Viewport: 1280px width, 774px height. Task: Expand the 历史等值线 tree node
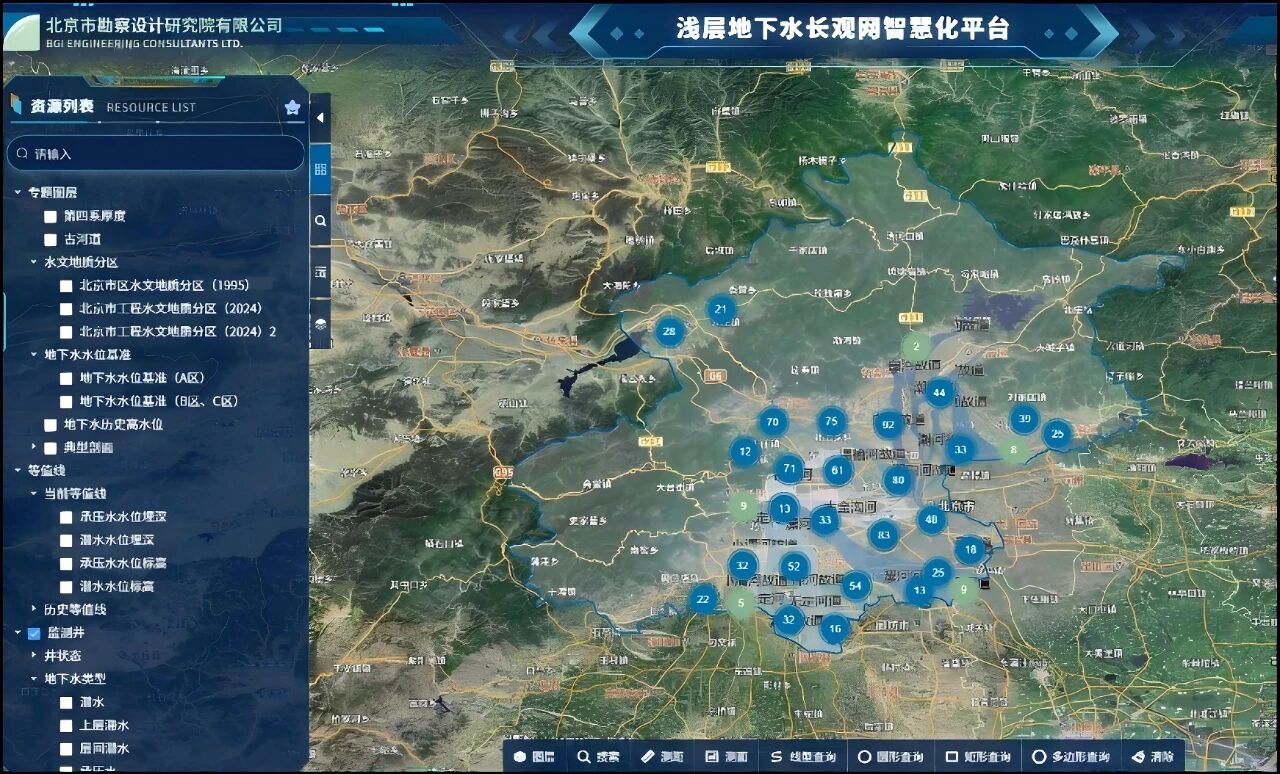point(34,609)
